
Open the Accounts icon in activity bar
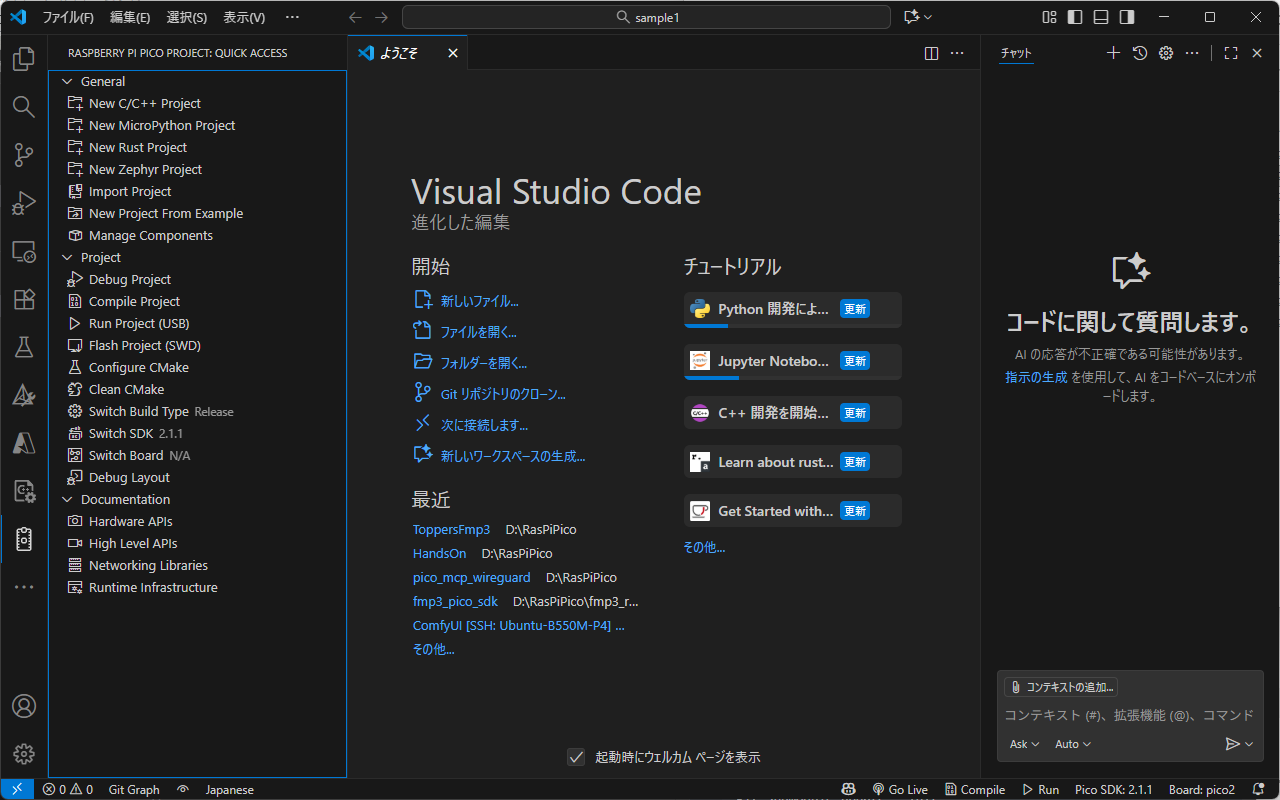[24, 706]
